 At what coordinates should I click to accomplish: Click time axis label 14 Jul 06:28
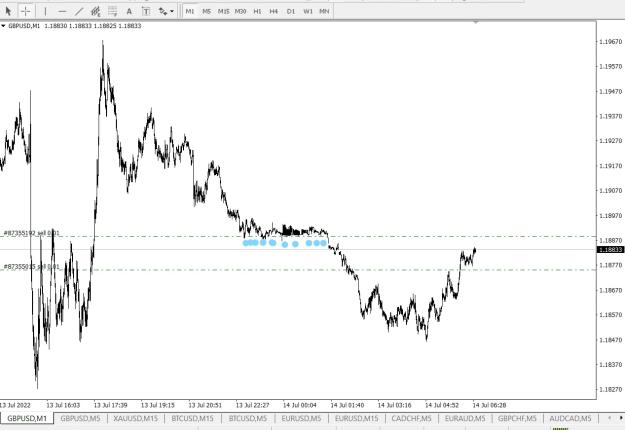tap(489, 405)
